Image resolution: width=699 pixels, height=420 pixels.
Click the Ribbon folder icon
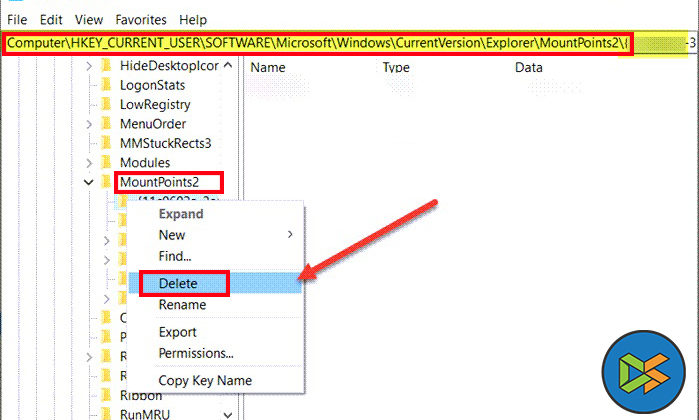tap(106, 395)
